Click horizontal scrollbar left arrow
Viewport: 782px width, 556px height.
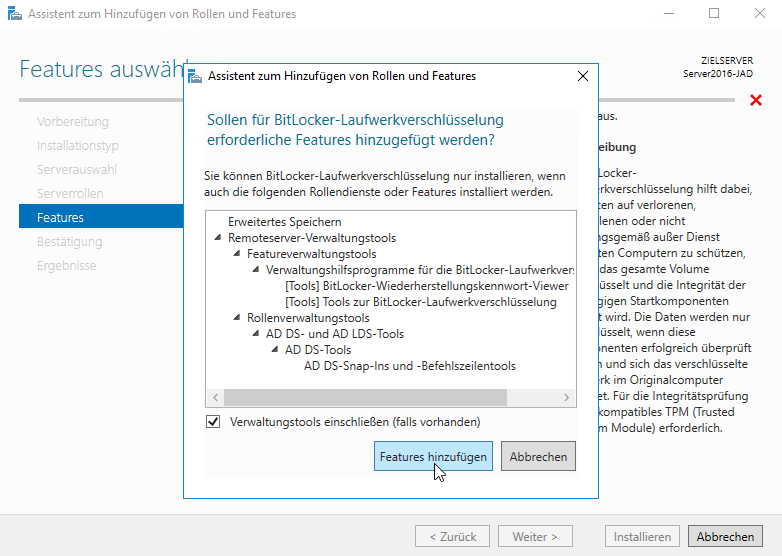(x=215, y=397)
